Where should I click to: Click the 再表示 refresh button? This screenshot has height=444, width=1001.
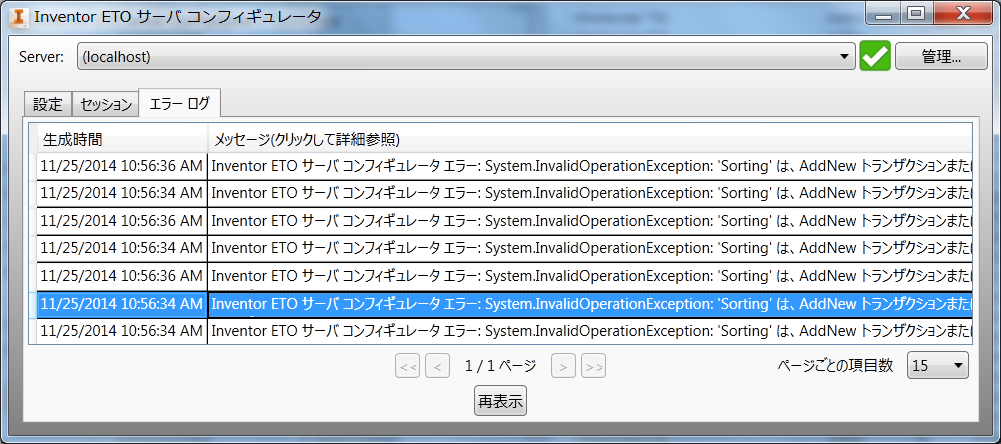coord(500,401)
